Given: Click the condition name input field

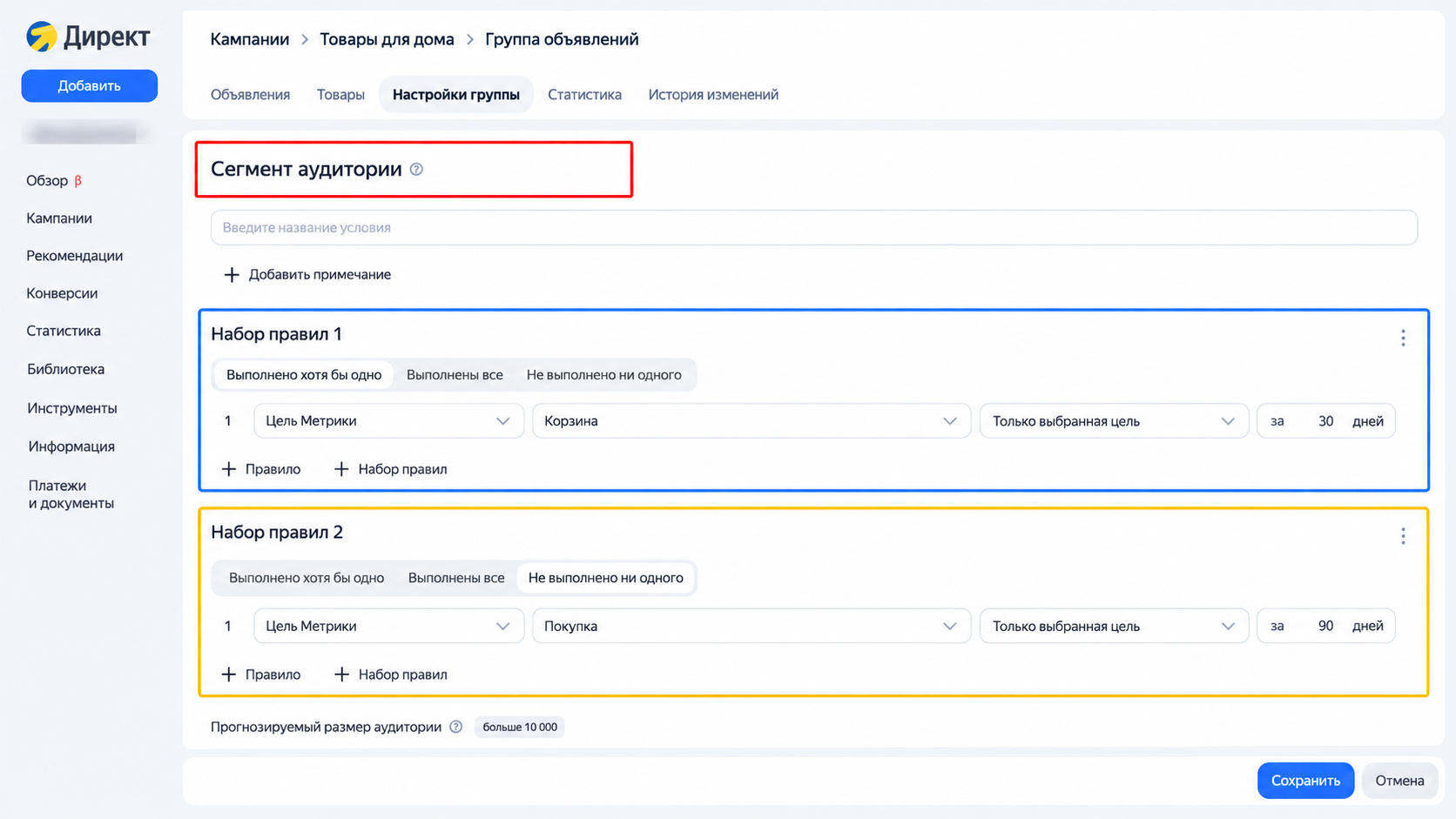Looking at the screenshot, I should [x=814, y=227].
